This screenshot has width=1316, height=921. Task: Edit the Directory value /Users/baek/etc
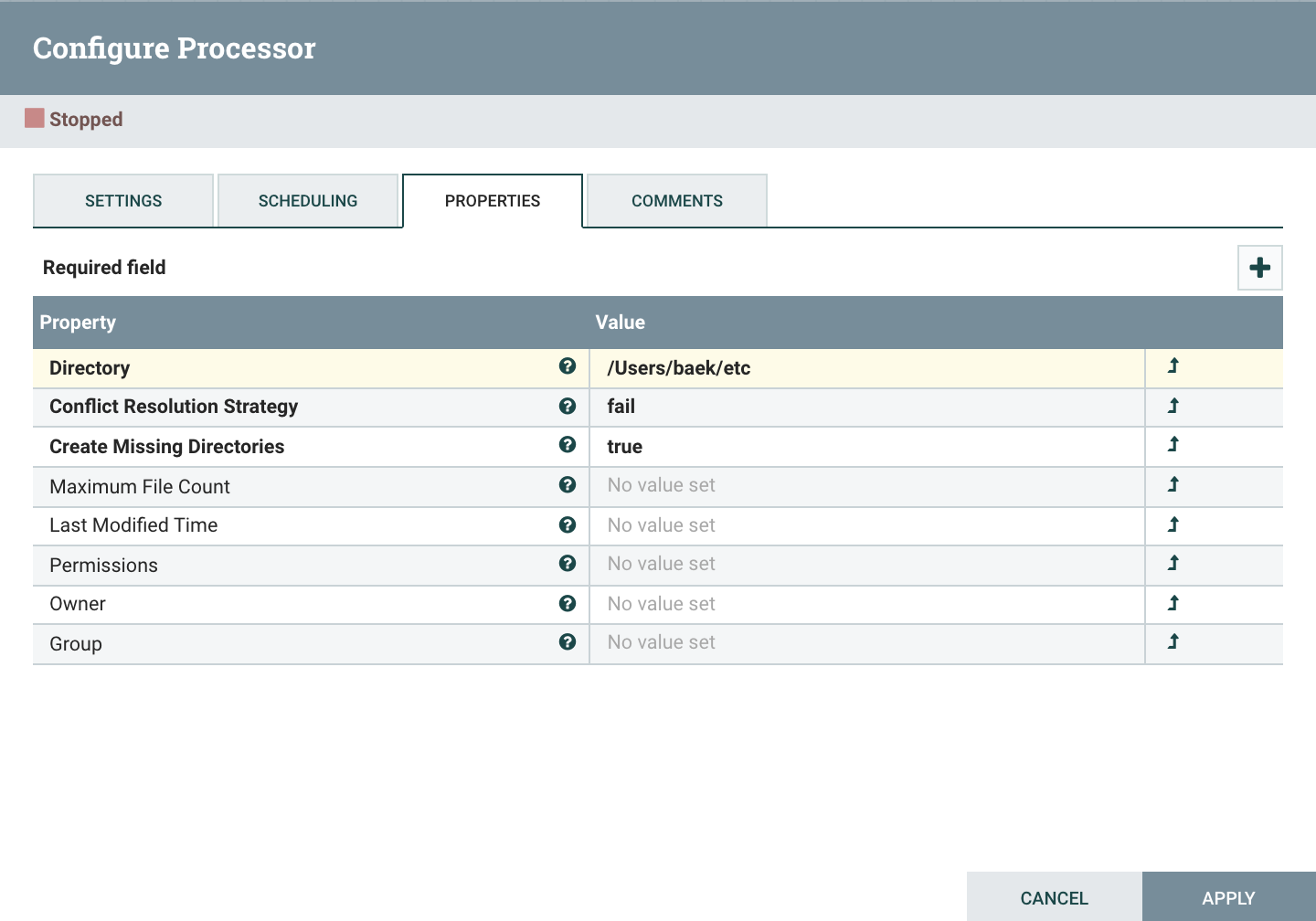tap(867, 368)
